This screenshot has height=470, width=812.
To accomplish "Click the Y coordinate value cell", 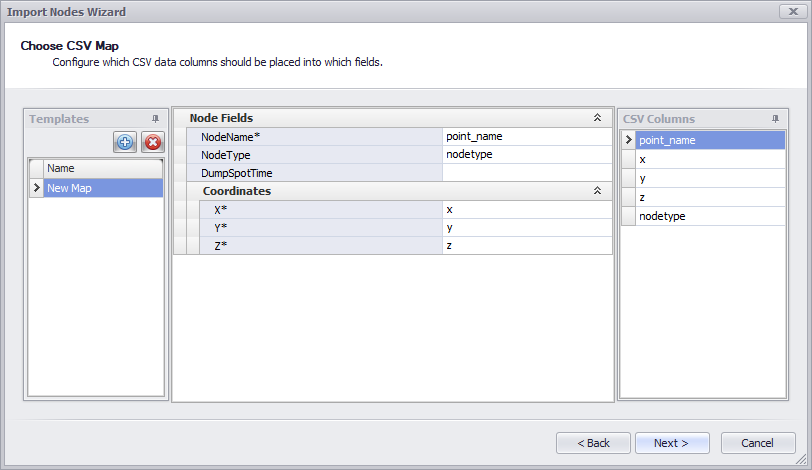I will [526, 228].
